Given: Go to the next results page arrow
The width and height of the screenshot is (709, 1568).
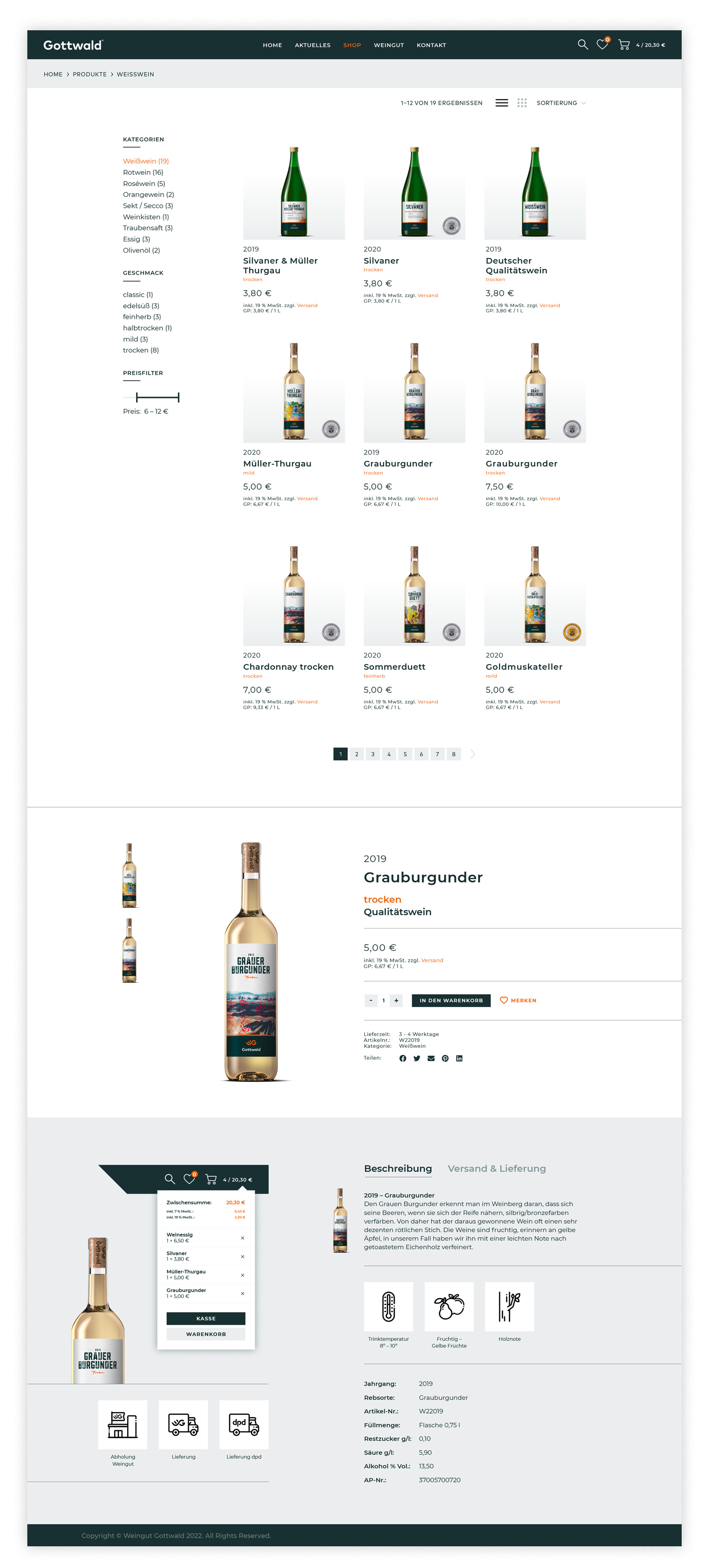Looking at the screenshot, I should (473, 754).
